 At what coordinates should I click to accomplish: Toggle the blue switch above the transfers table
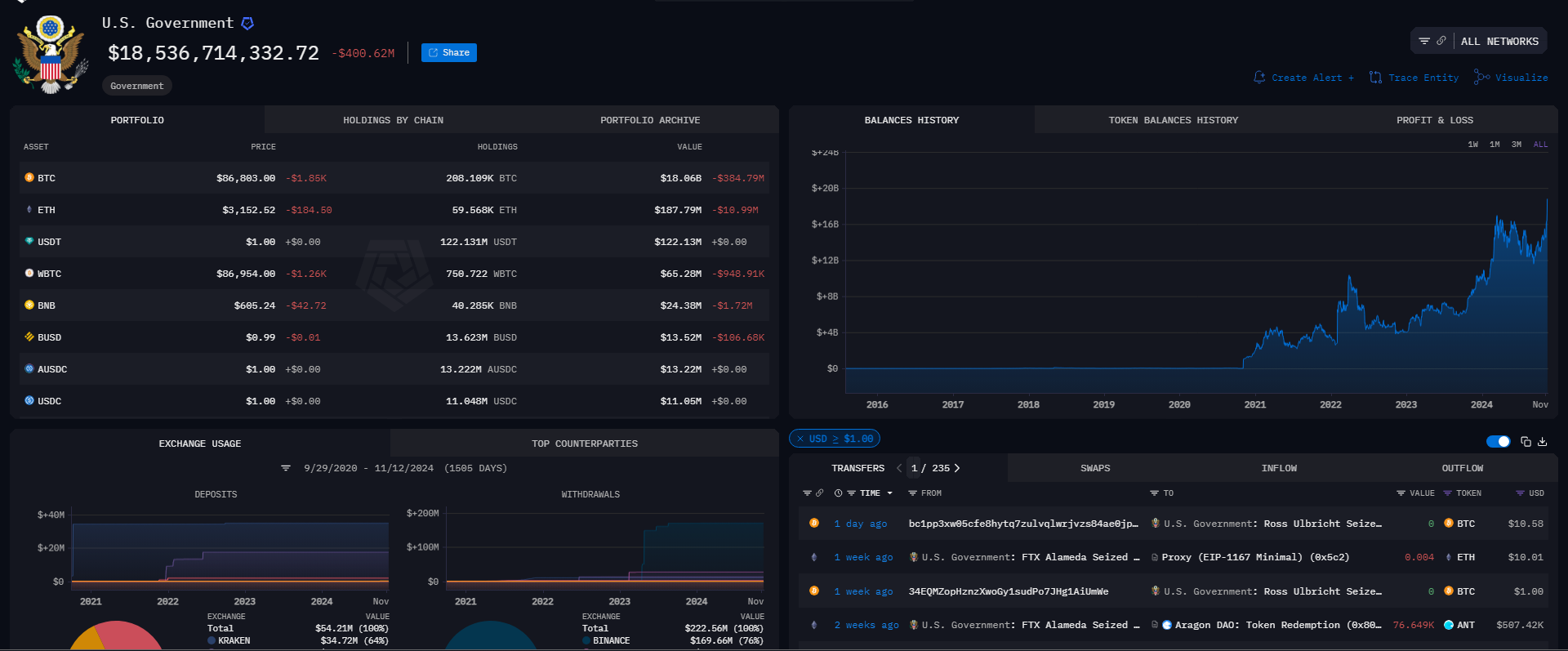1498,442
